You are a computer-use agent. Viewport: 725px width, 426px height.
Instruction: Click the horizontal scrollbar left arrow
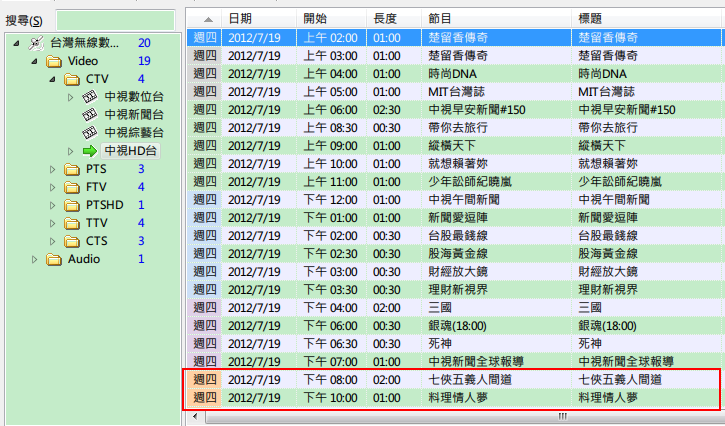point(195,416)
